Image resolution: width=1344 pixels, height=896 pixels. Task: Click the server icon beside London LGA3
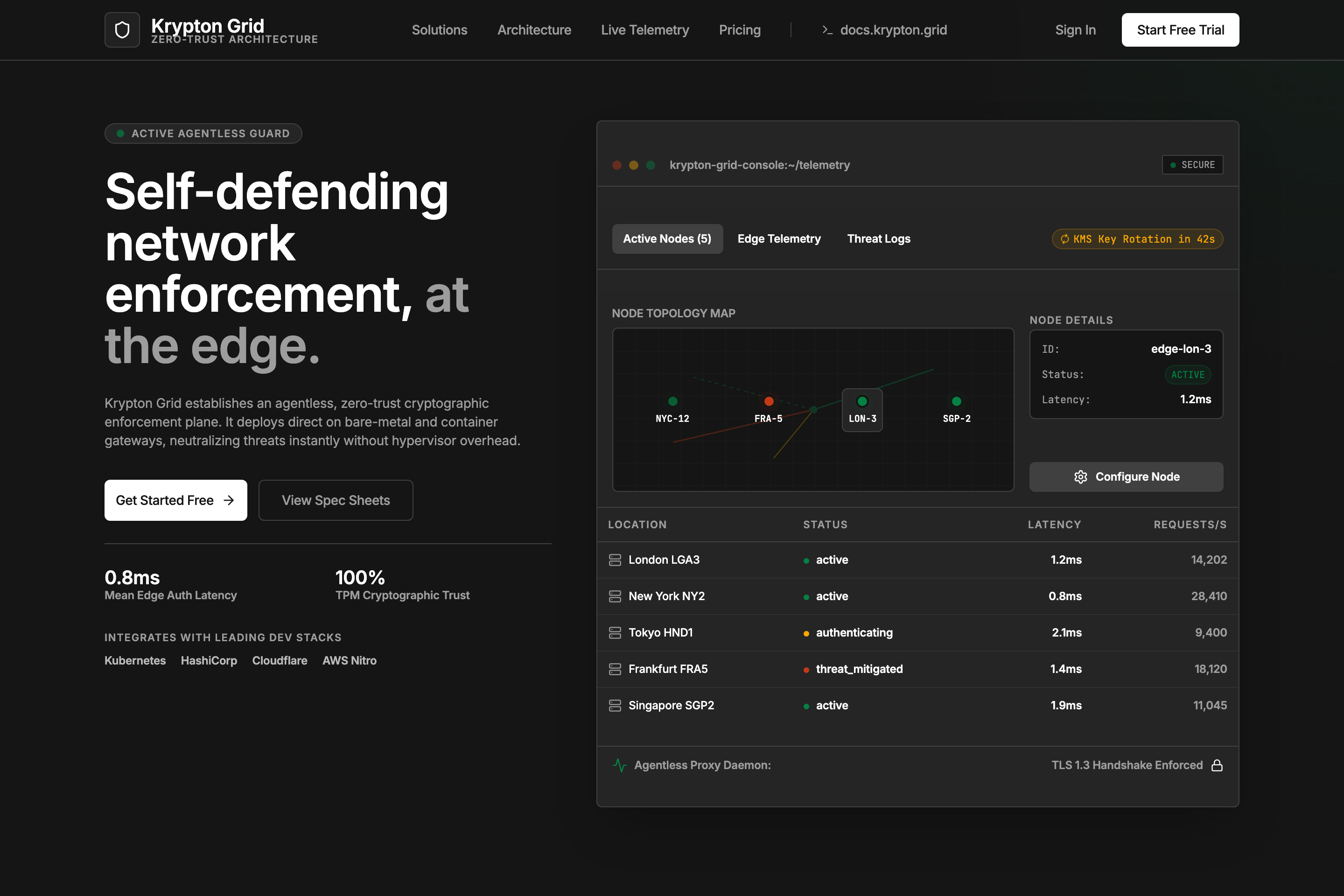click(x=615, y=560)
